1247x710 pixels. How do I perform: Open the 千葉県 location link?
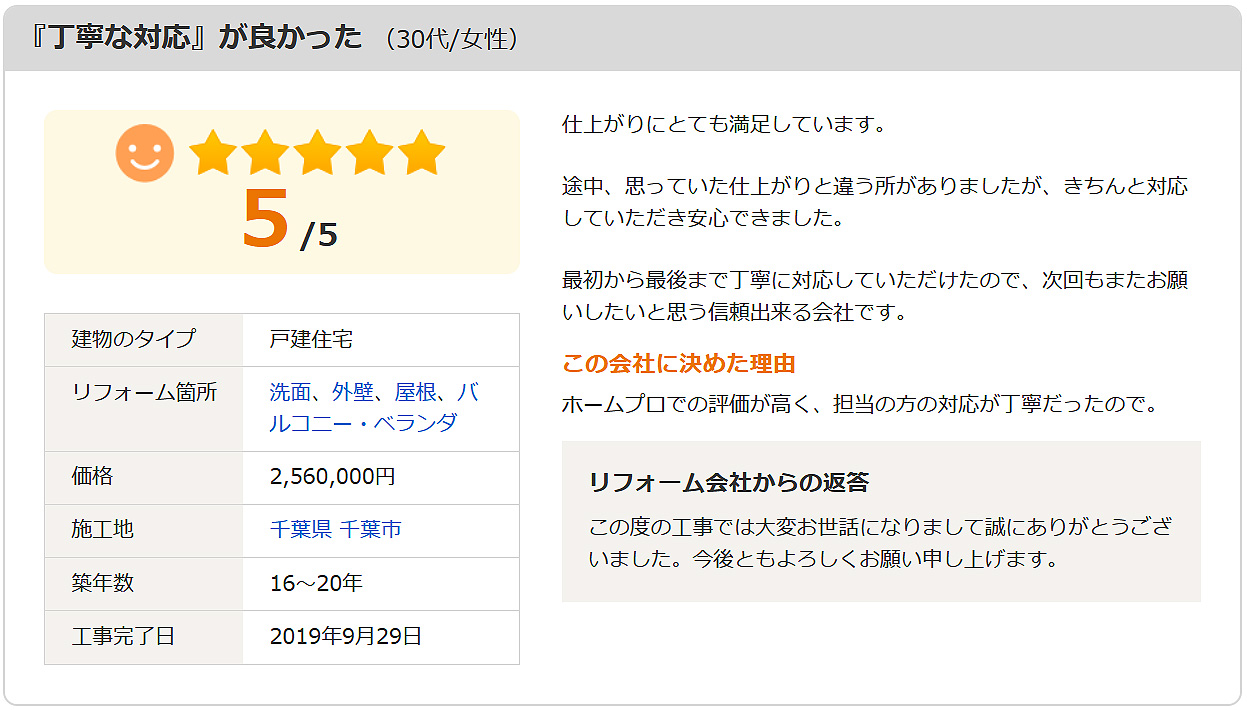coord(301,529)
